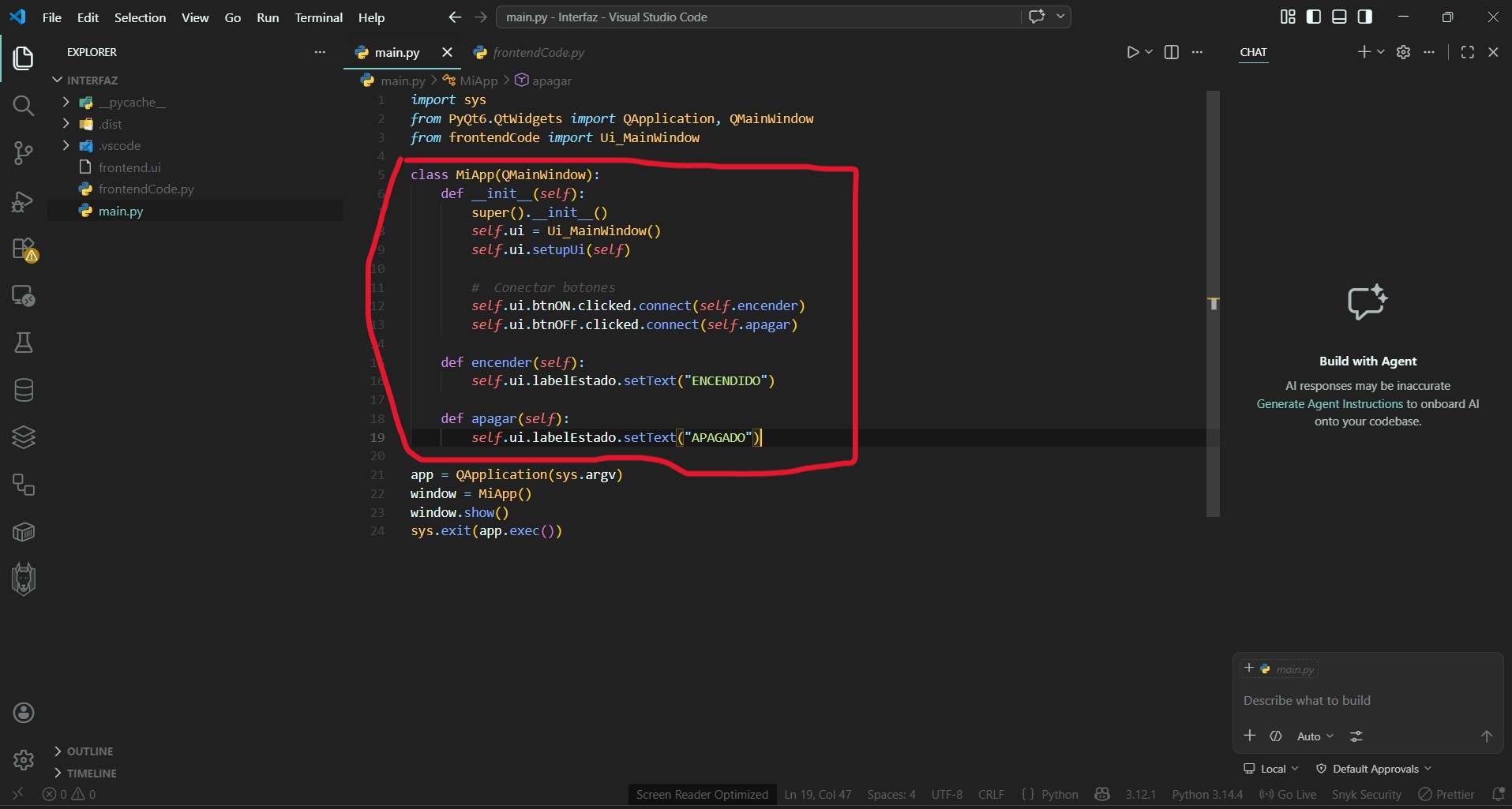Click the editor vertical scrollbar
The image size is (1512, 809).
(1213, 304)
